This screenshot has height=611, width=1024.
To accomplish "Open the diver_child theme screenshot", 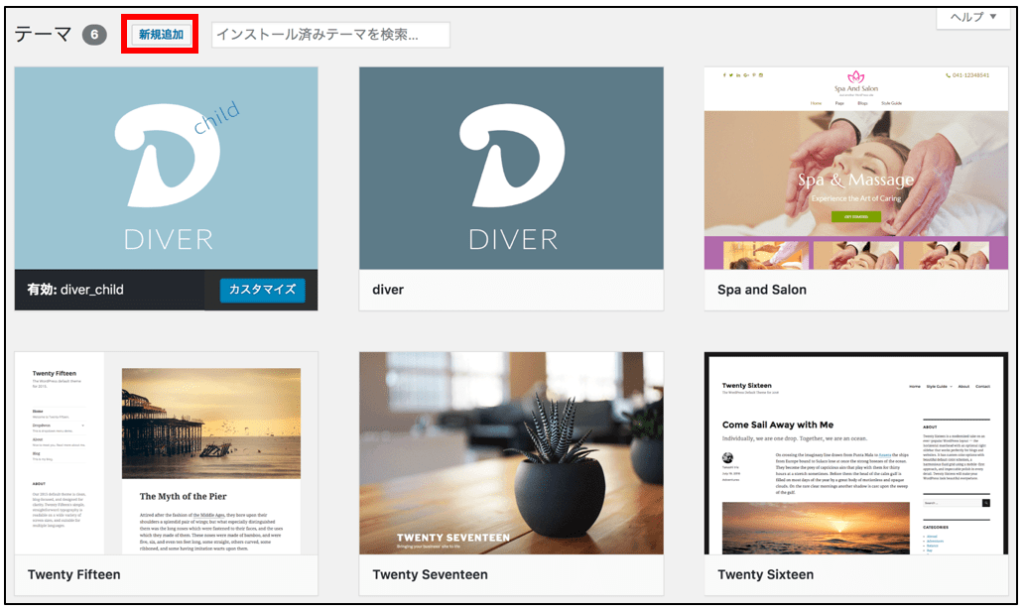I will pyautogui.click(x=167, y=168).
